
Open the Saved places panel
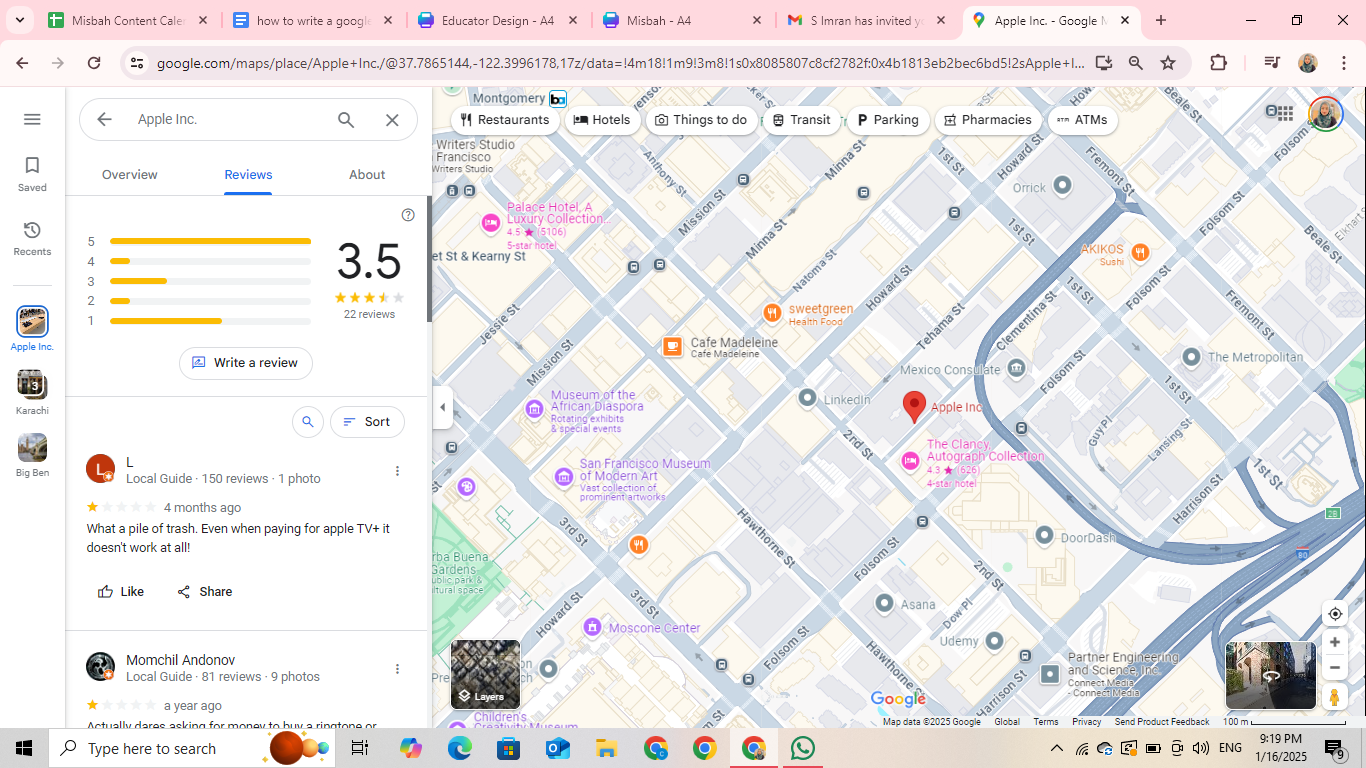point(32,174)
